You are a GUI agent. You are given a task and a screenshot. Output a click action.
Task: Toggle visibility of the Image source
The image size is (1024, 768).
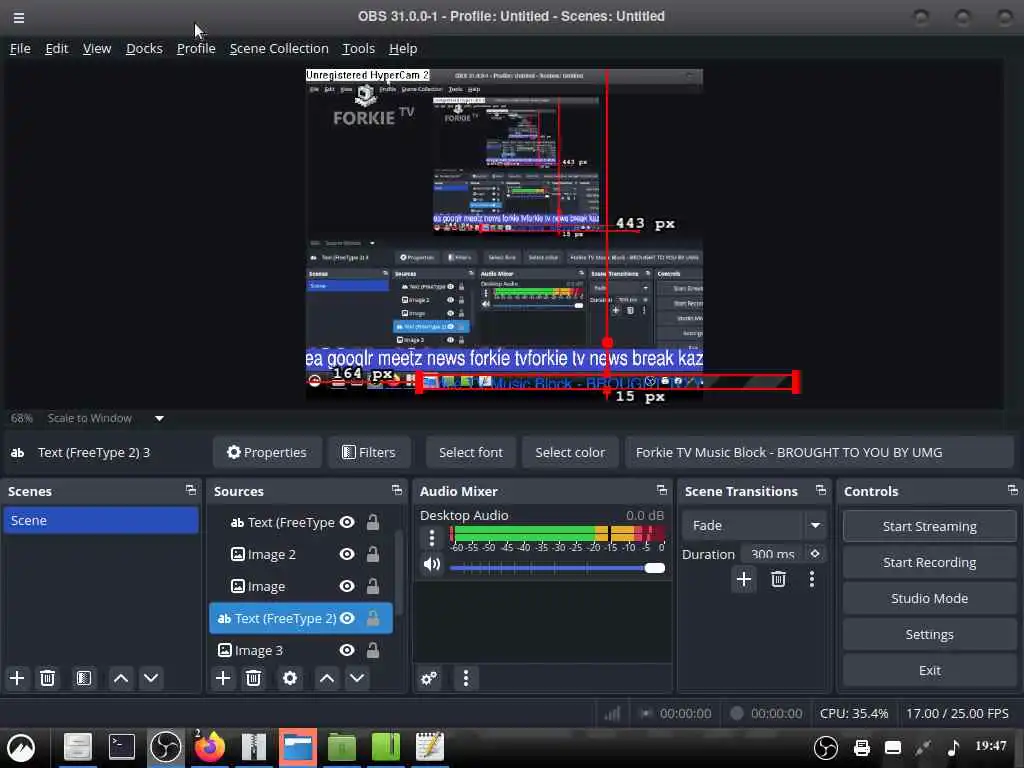[x=347, y=586]
